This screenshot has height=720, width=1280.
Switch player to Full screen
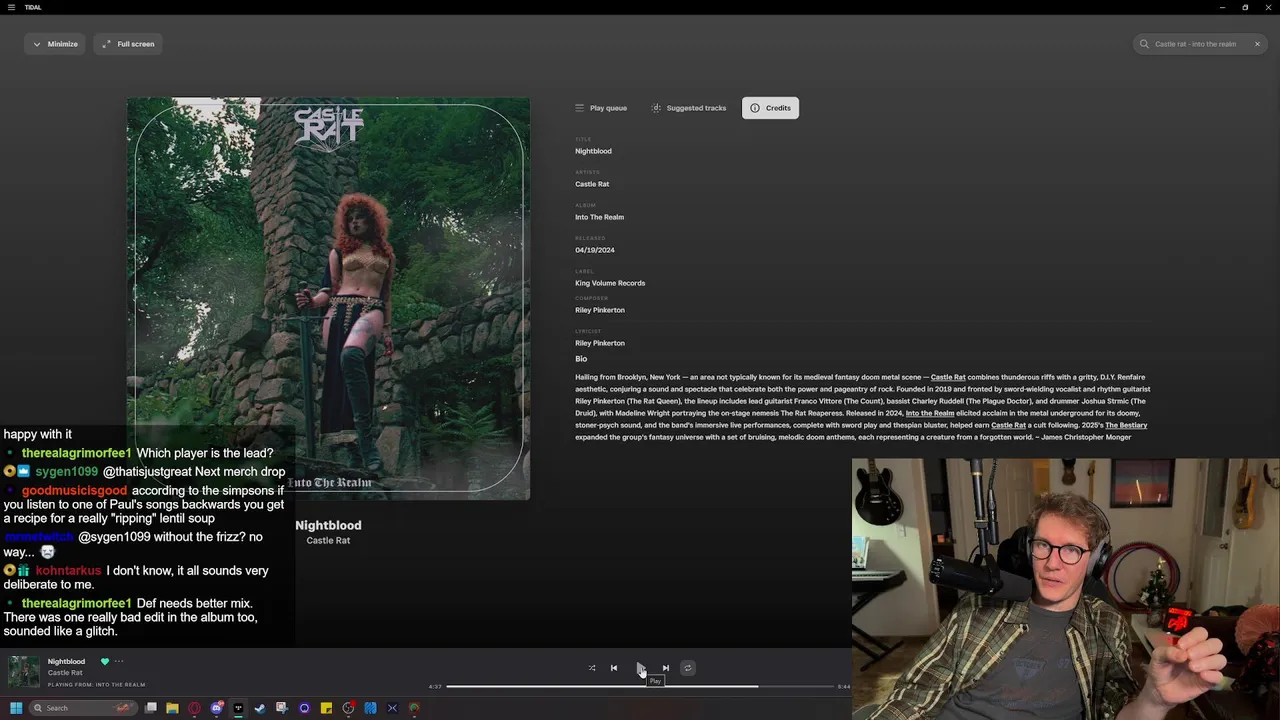(x=128, y=44)
